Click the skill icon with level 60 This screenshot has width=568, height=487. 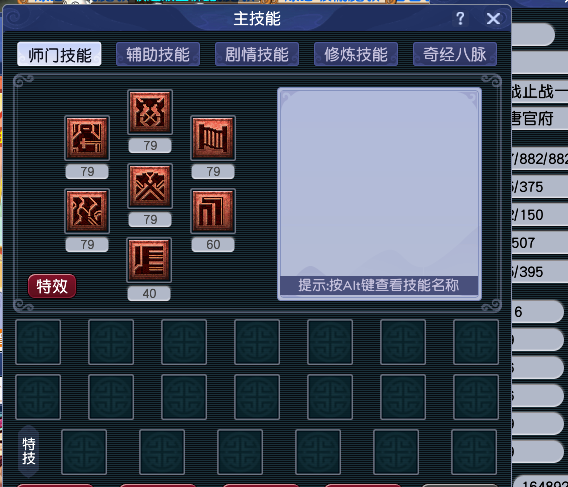[213, 211]
